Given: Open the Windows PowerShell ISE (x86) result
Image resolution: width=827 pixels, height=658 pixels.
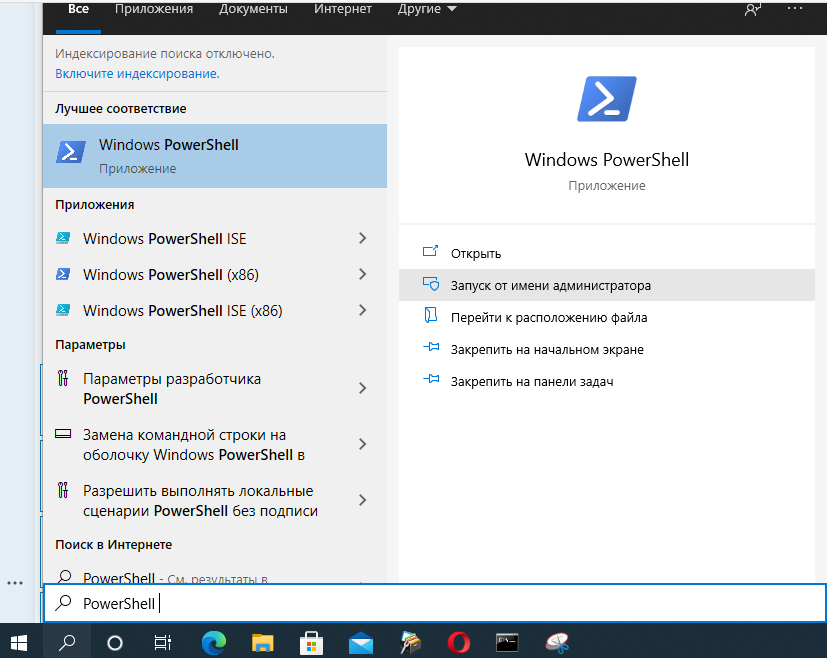Looking at the screenshot, I should coord(215,310).
